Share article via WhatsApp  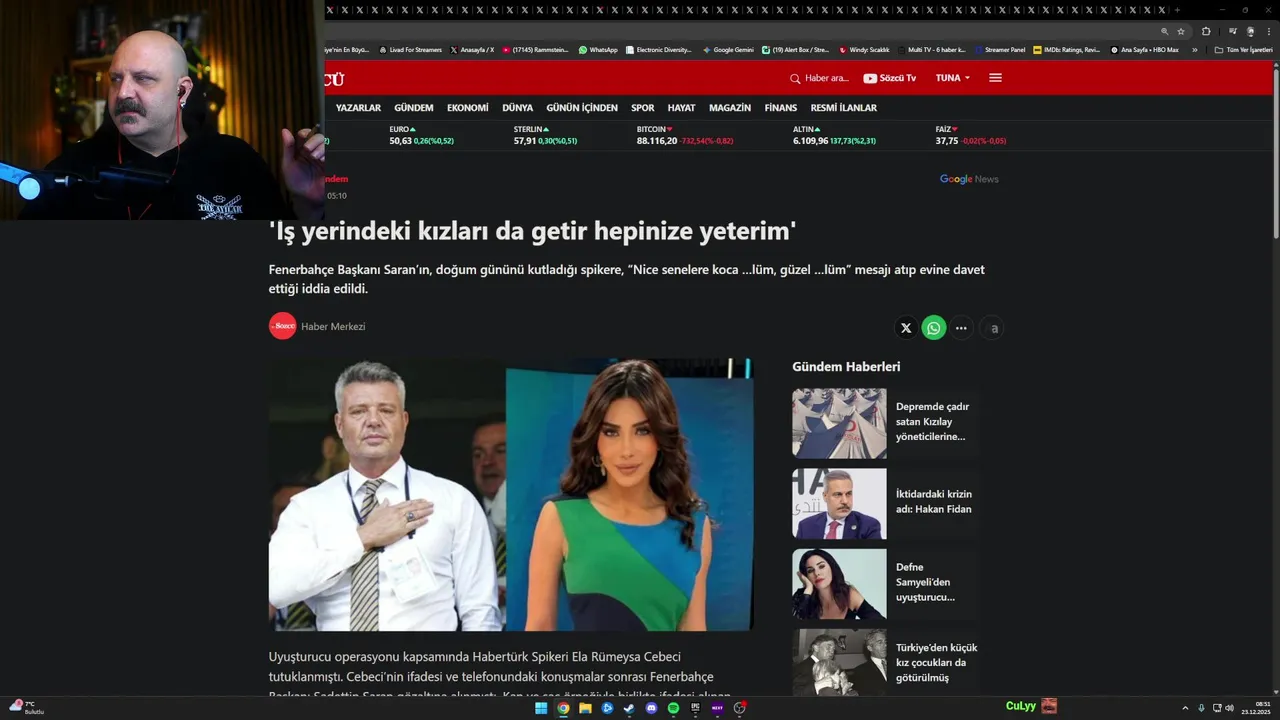click(x=934, y=328)
